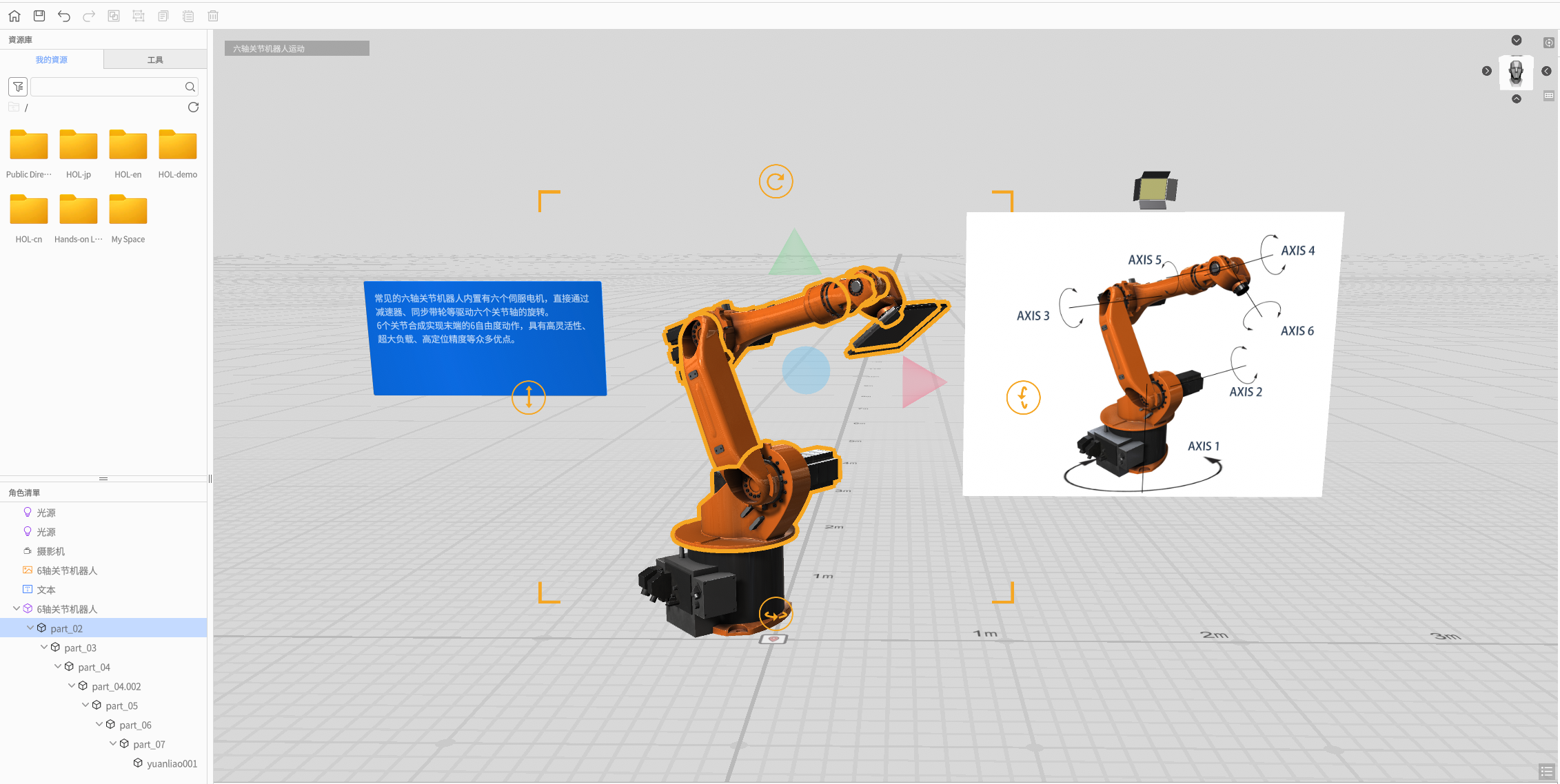Image resolution: width=1560 pixels, height=784 pixels.
Task: Open the list panel icon at bottom right
Action: (1547, 772)
